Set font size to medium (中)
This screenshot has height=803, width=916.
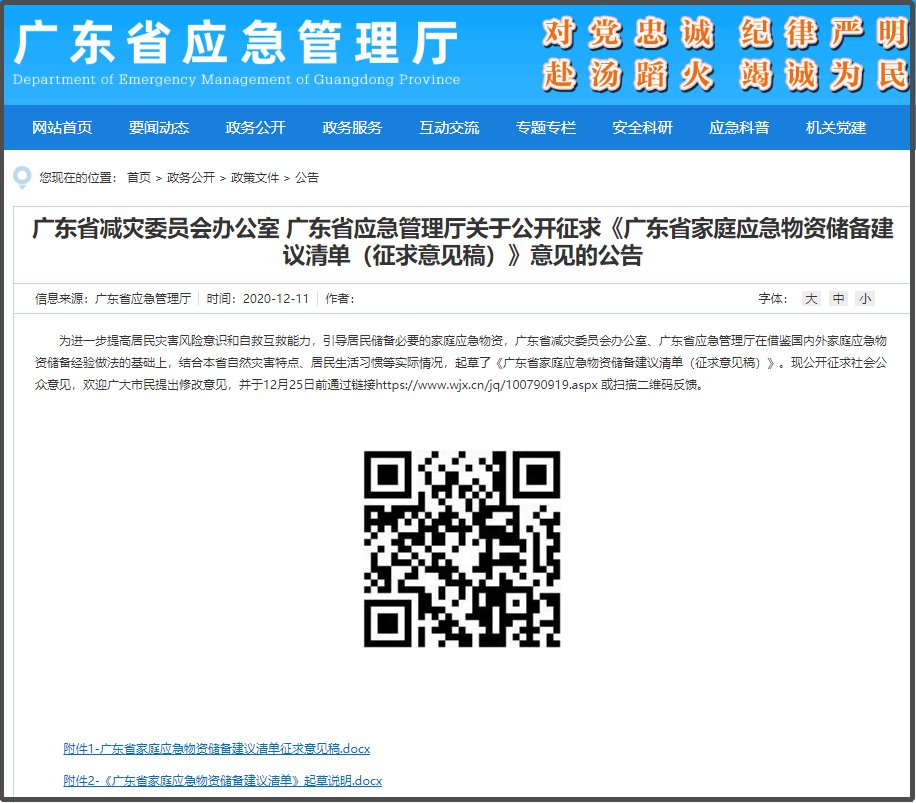click(838, 298)
